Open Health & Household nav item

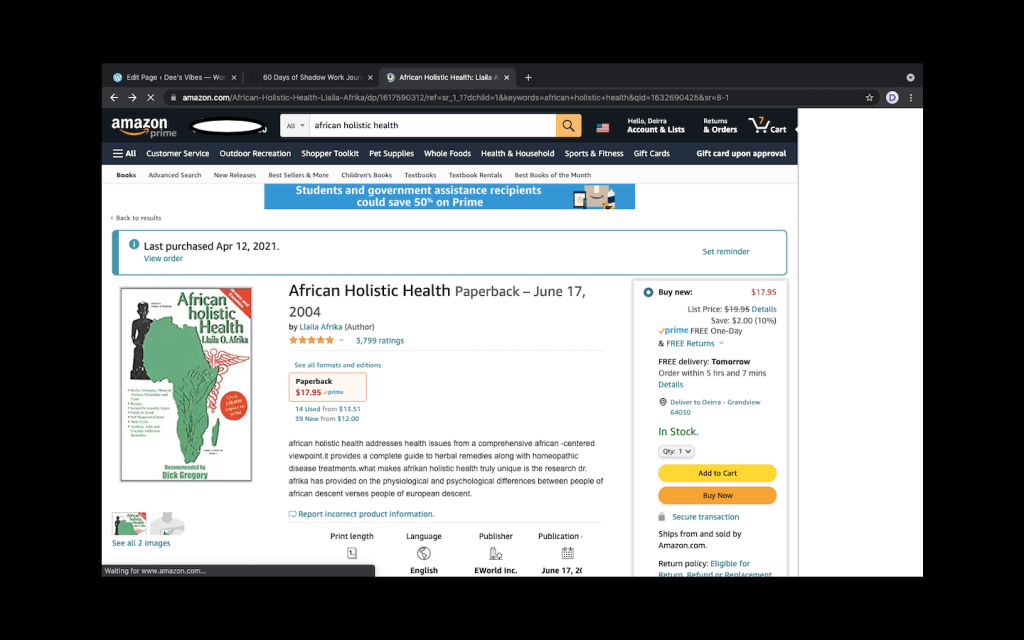(x=517, y=153)
